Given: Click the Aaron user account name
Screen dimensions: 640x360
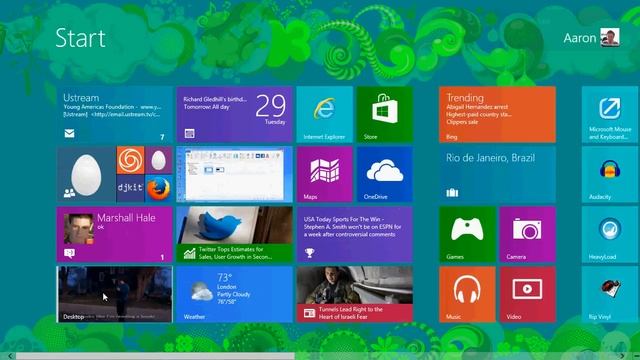Looking at the screenshot, I should coord(580,38).
